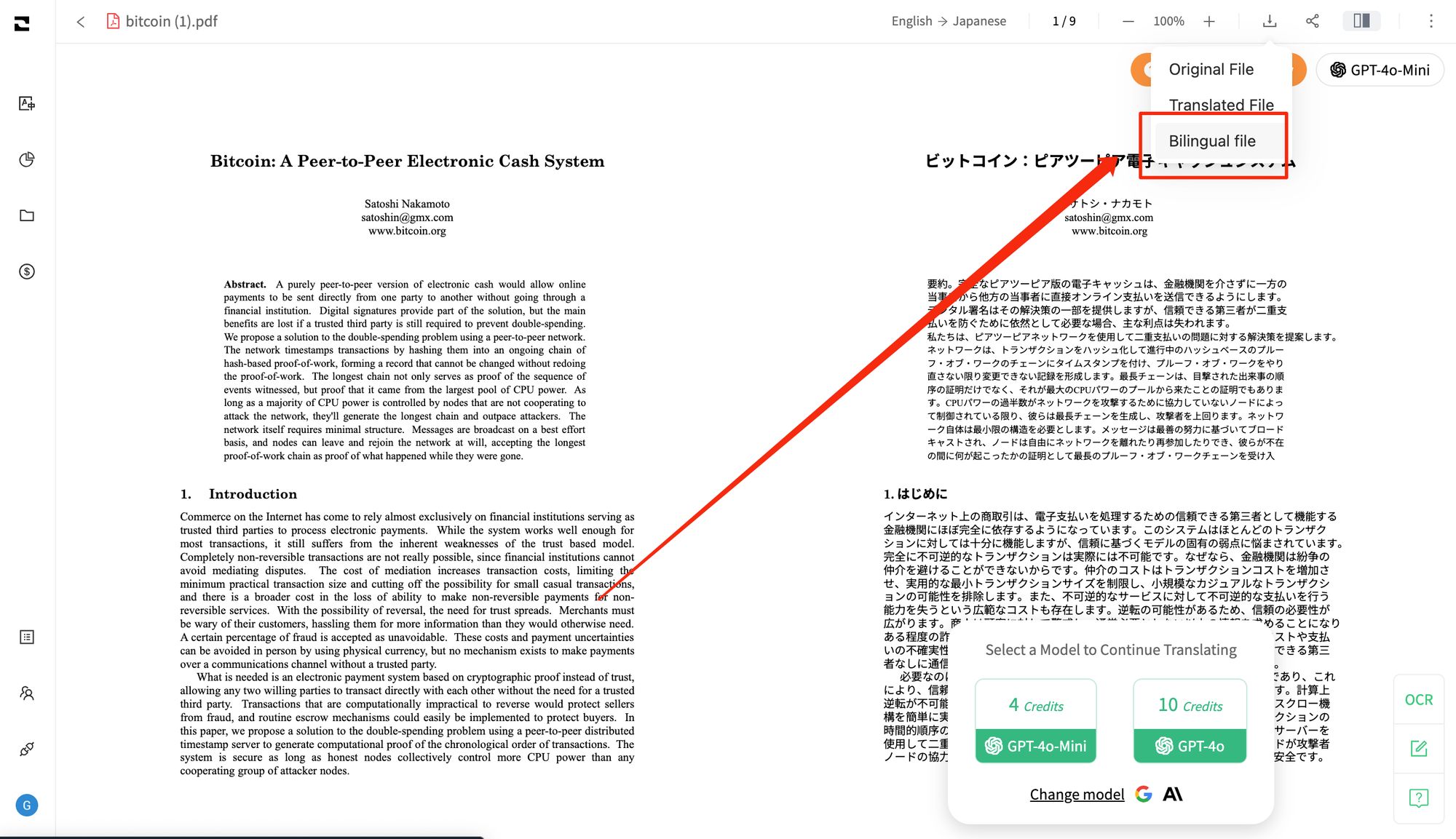This screenshot has width=1456, height=839.
Task: Open the dollar pricing icon in sidebar
Action: (27, 271)
